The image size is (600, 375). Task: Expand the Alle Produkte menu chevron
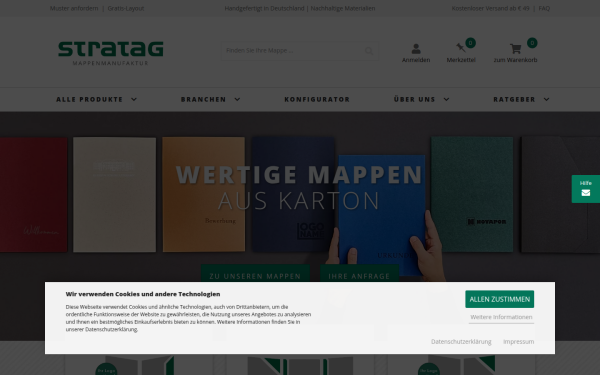[x=134, y=99]
